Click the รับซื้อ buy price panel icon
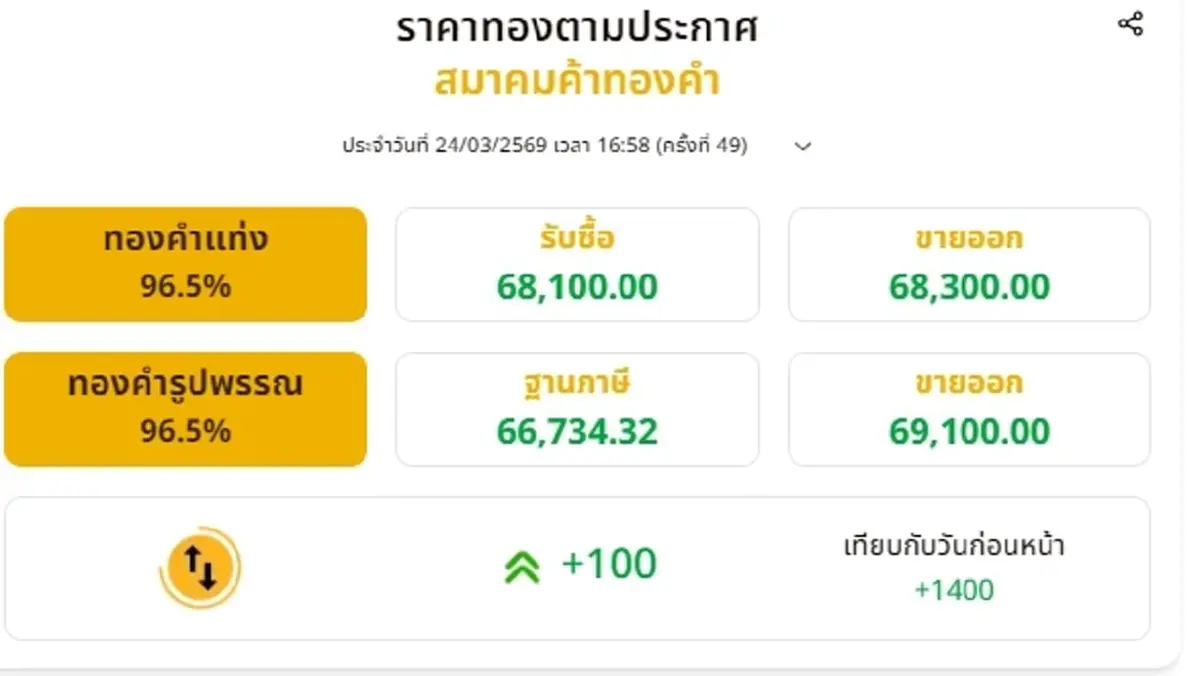 click(578, 264)
